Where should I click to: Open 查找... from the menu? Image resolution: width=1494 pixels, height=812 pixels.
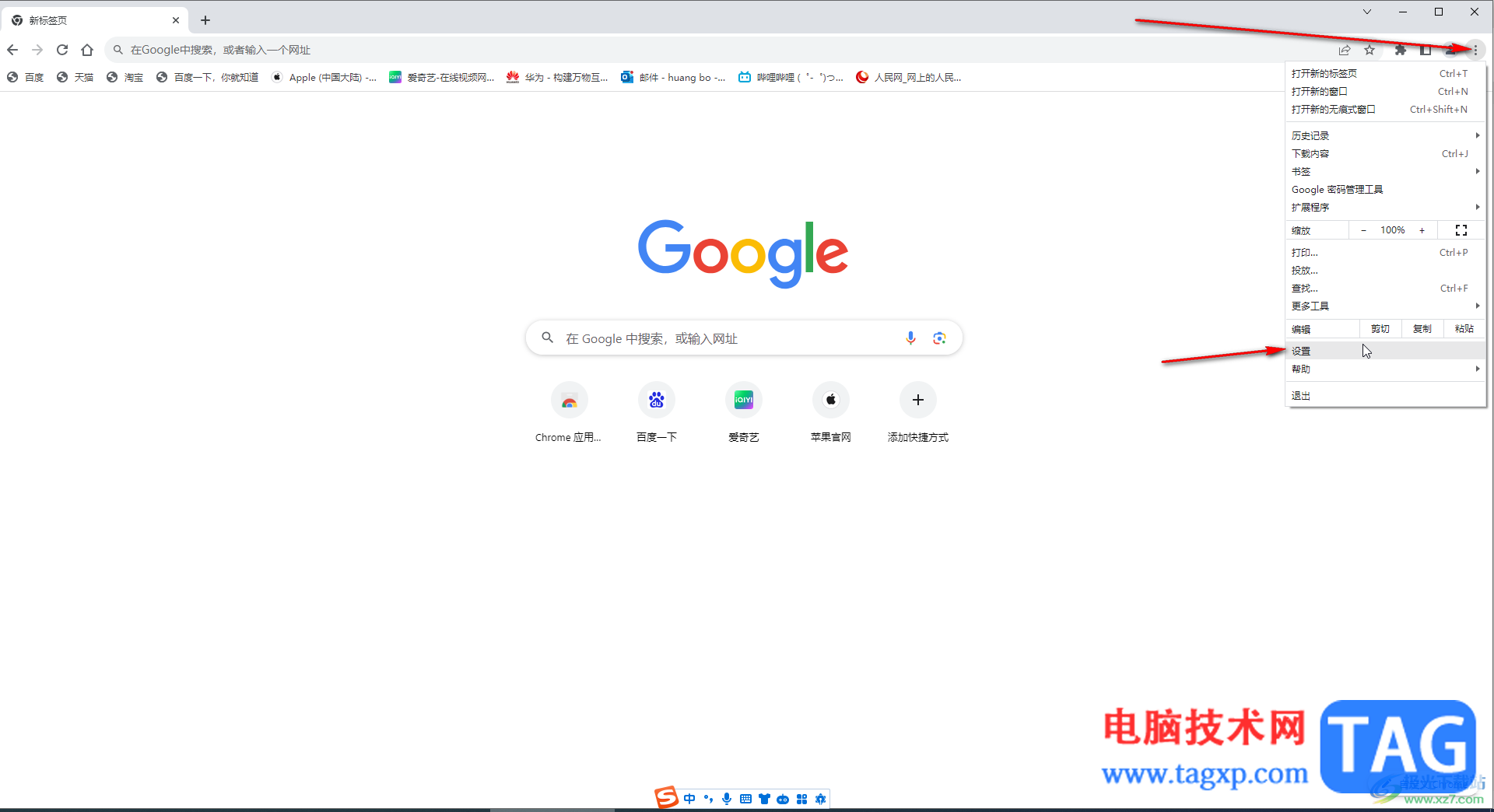pyautogui.click(x=1386, y=289)
